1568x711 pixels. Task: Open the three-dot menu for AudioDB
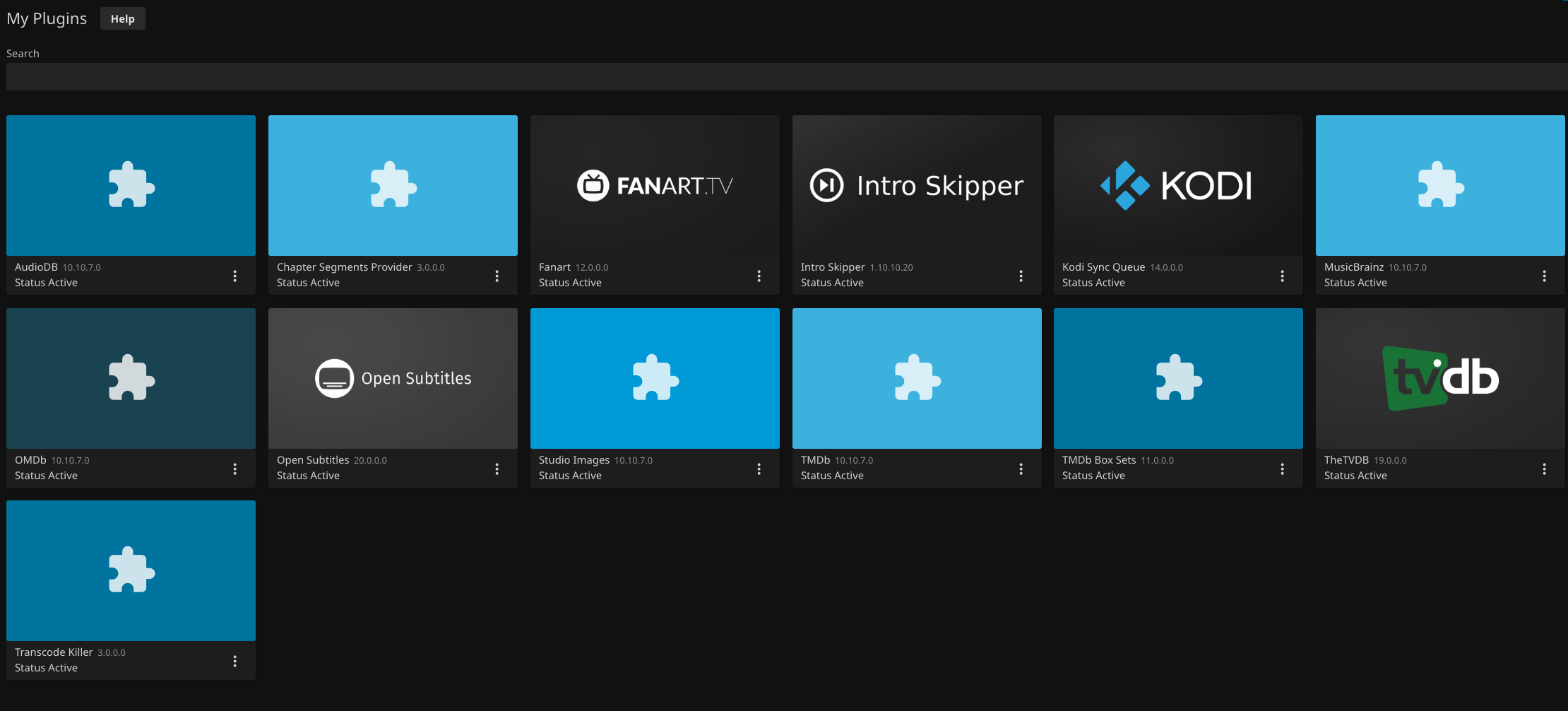pos(235,276)
